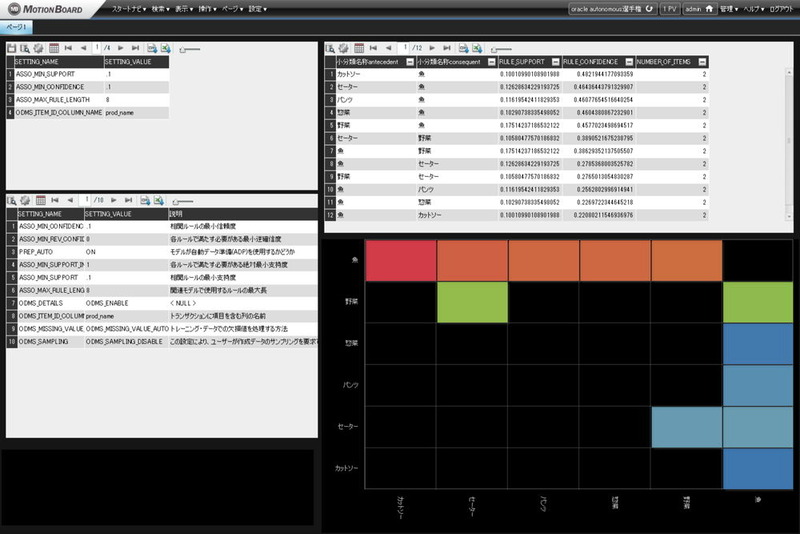Screen dimensions: 800x534
Task: Open filter dropdown on NUMBER_OF_ITEMS column
Action: [x=703, y=62]
